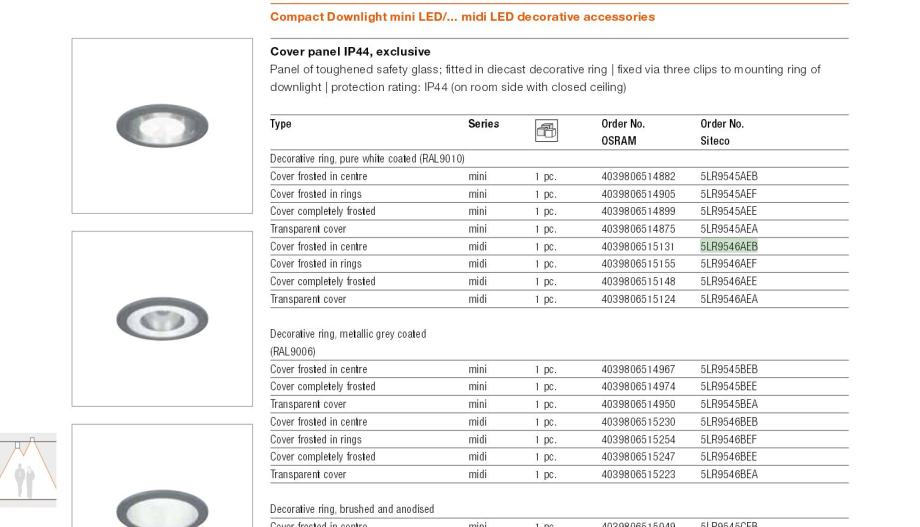This screenshot has height=527, width=920.
Task: Select OSRAM number 4039806515230
Action: [638, 422]
